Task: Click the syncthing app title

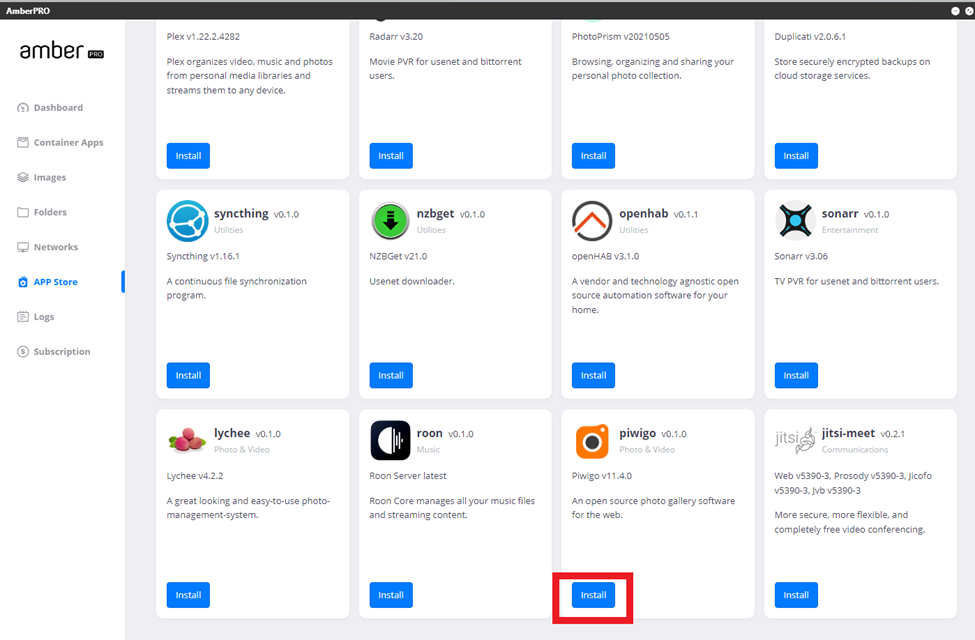Action: point(241,213)
